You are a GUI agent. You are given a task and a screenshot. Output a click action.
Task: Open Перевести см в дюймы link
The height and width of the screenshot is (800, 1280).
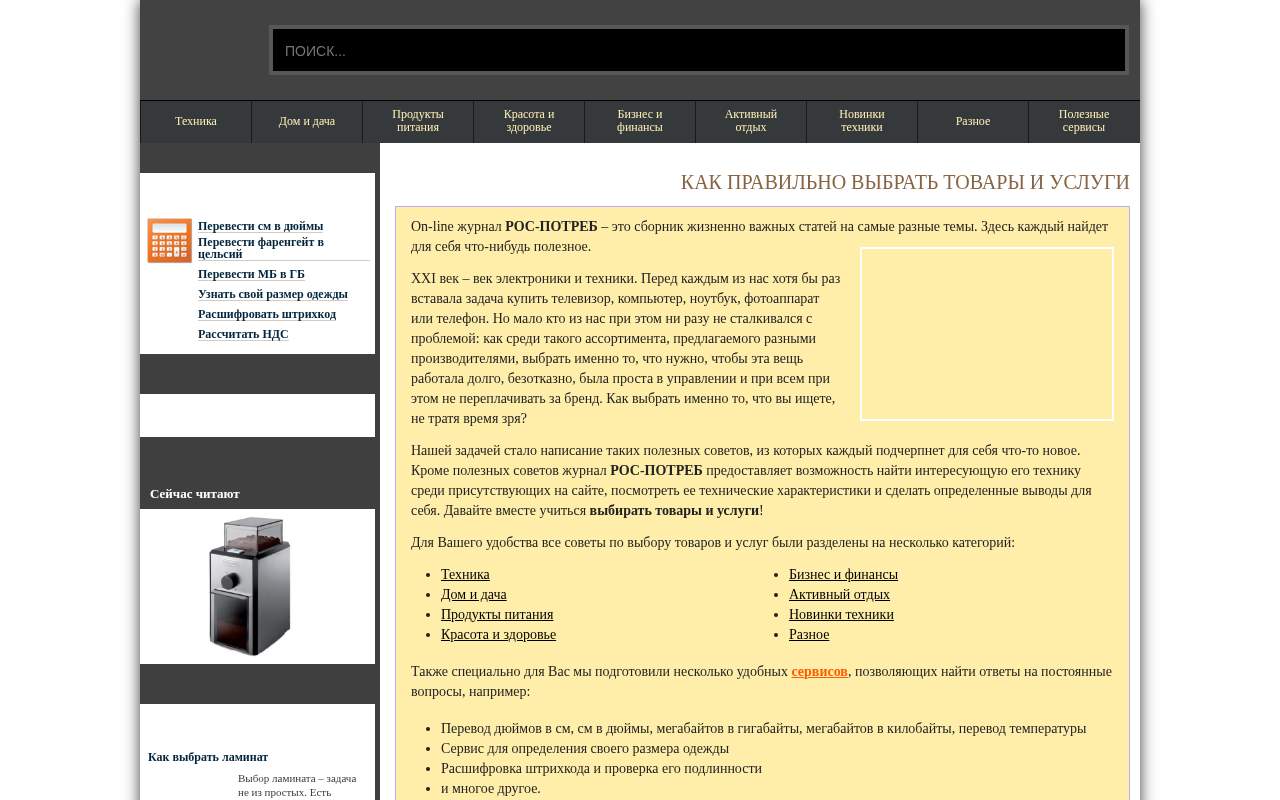pyautogui.click(x=260, y=226)
